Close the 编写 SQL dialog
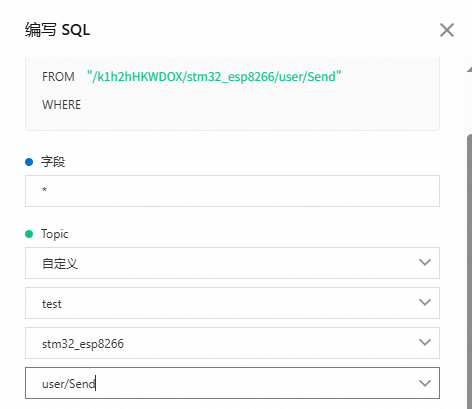Image resolution: width=472 pixels, height=409 pixels. coord(447,30)
